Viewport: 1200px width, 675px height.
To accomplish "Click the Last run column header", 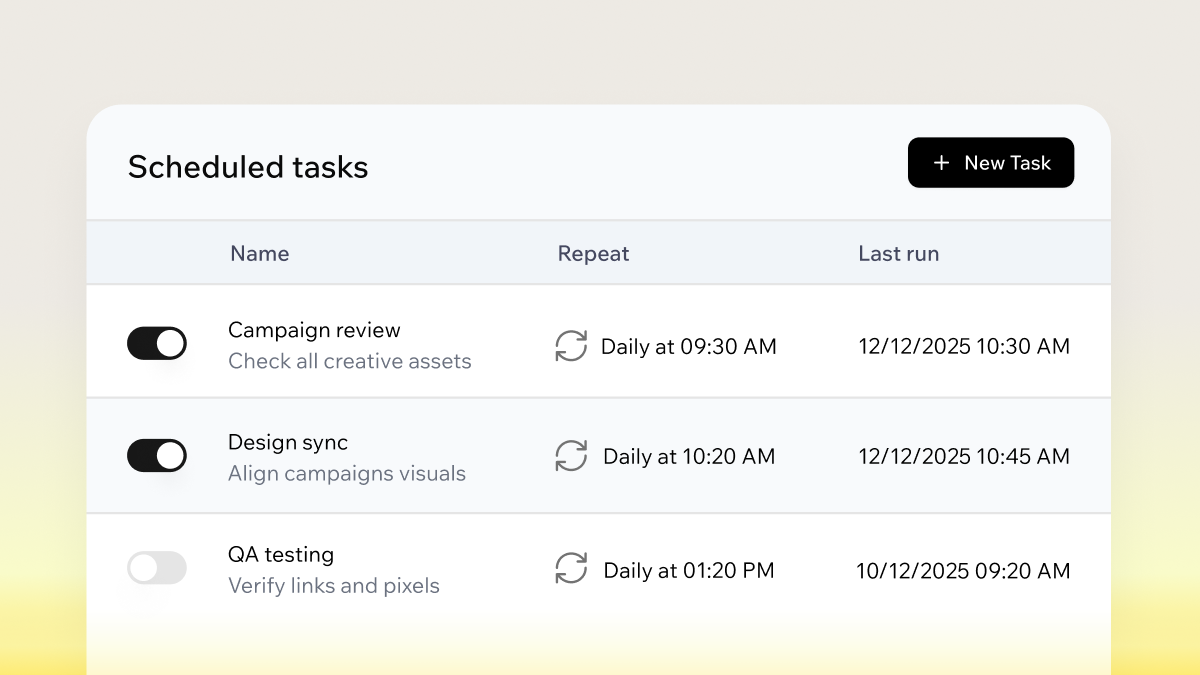I will (x=898, y=253).
